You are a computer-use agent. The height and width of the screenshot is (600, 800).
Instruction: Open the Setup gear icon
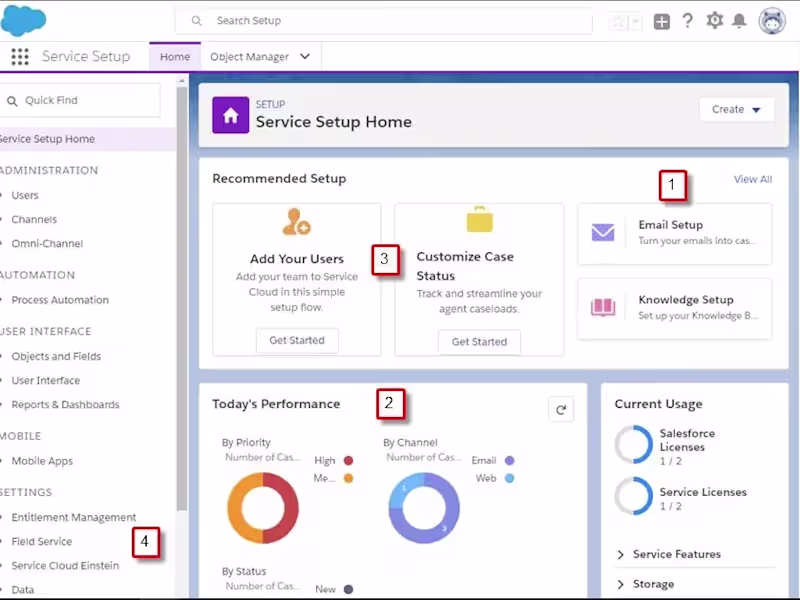(715, 20)
